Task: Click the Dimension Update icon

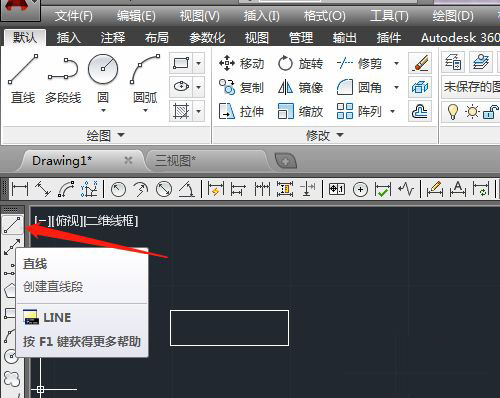Action: (481, 189)
